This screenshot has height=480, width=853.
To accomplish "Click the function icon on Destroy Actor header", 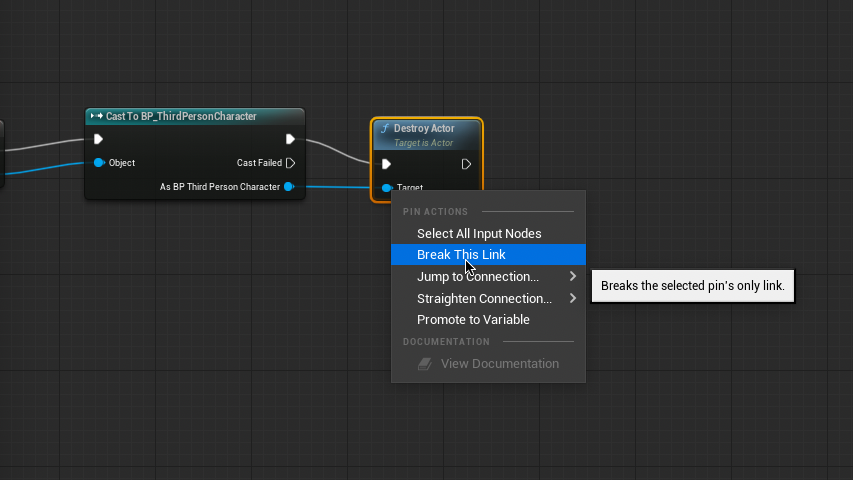I will click(385, 129).
